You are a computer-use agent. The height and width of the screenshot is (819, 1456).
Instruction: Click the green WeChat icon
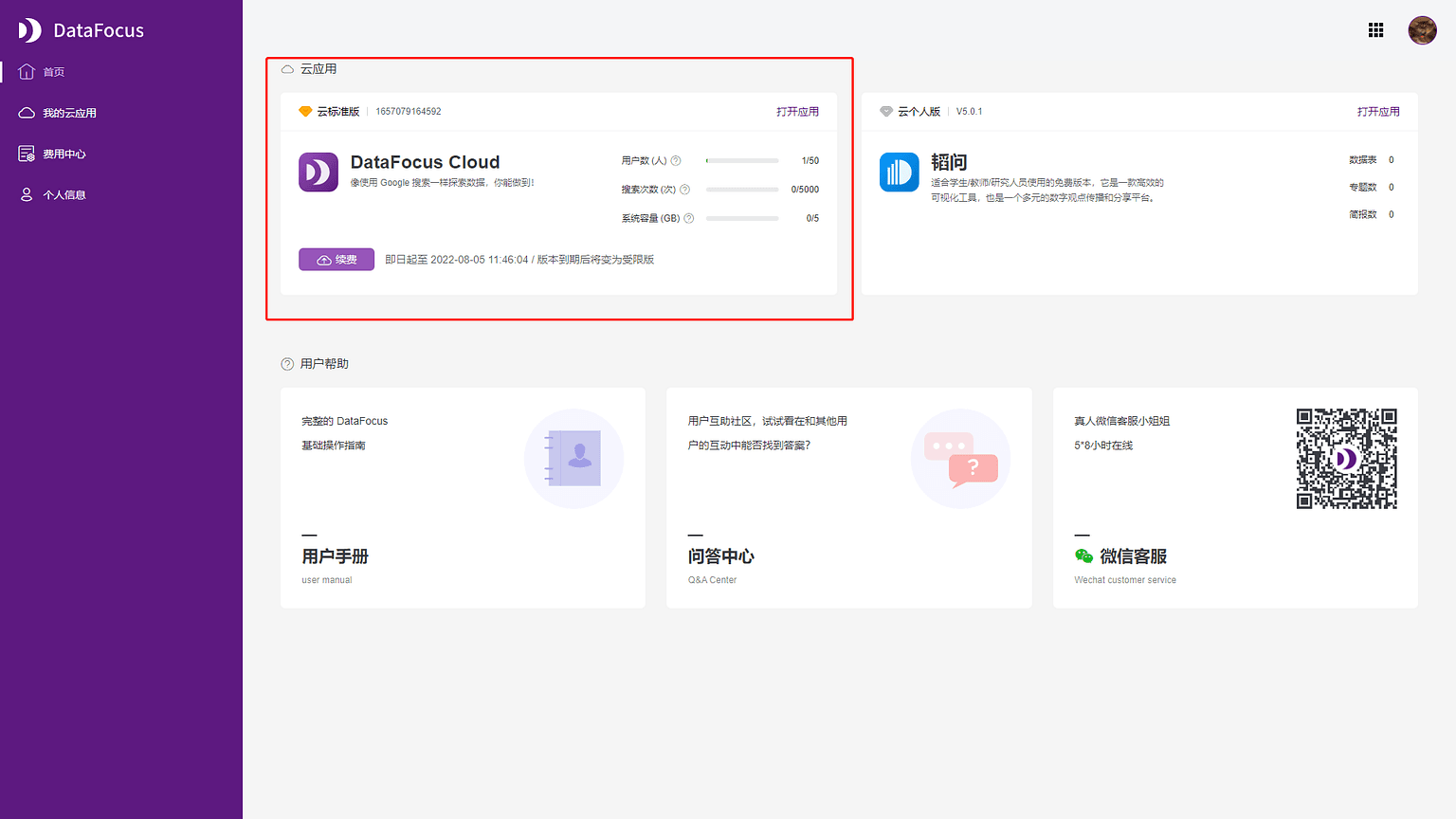coord(1083,556)
